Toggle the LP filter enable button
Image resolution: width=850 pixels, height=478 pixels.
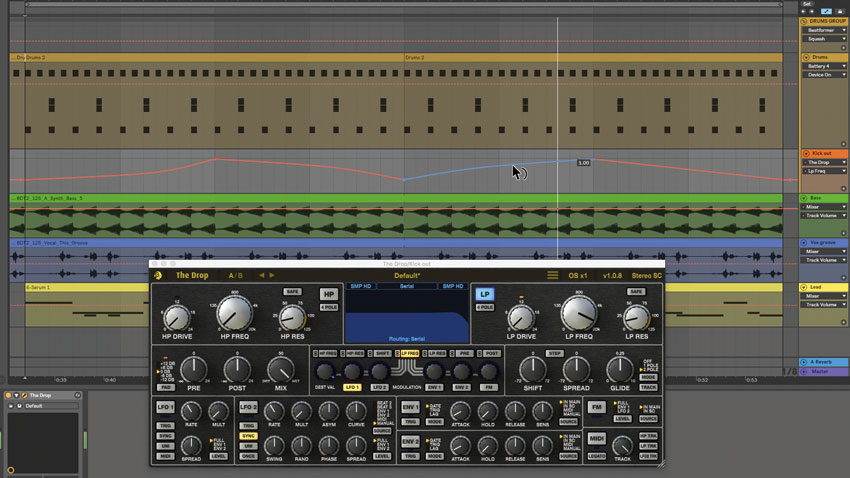(485, 294)
